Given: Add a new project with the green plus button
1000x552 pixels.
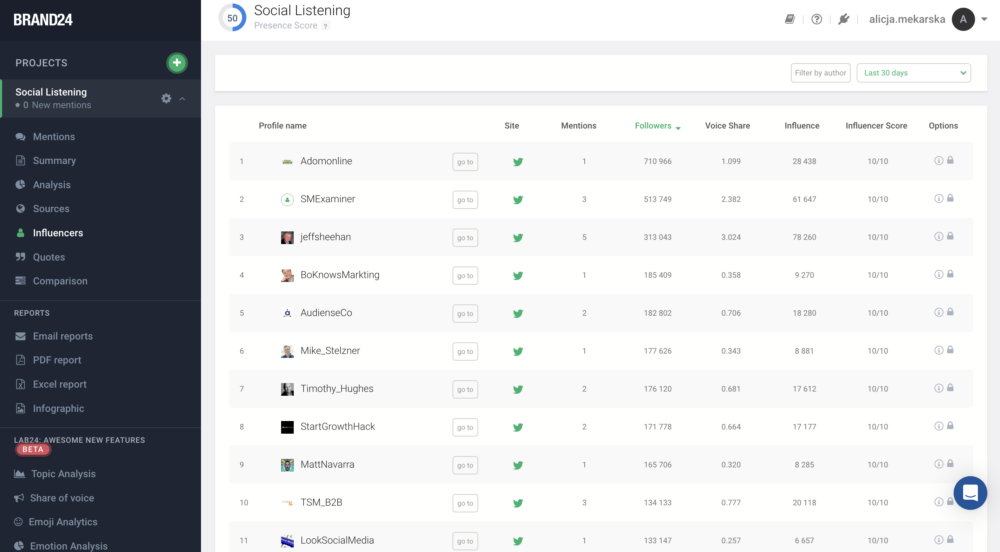Looking at the screenshot, I should (177, 62).
